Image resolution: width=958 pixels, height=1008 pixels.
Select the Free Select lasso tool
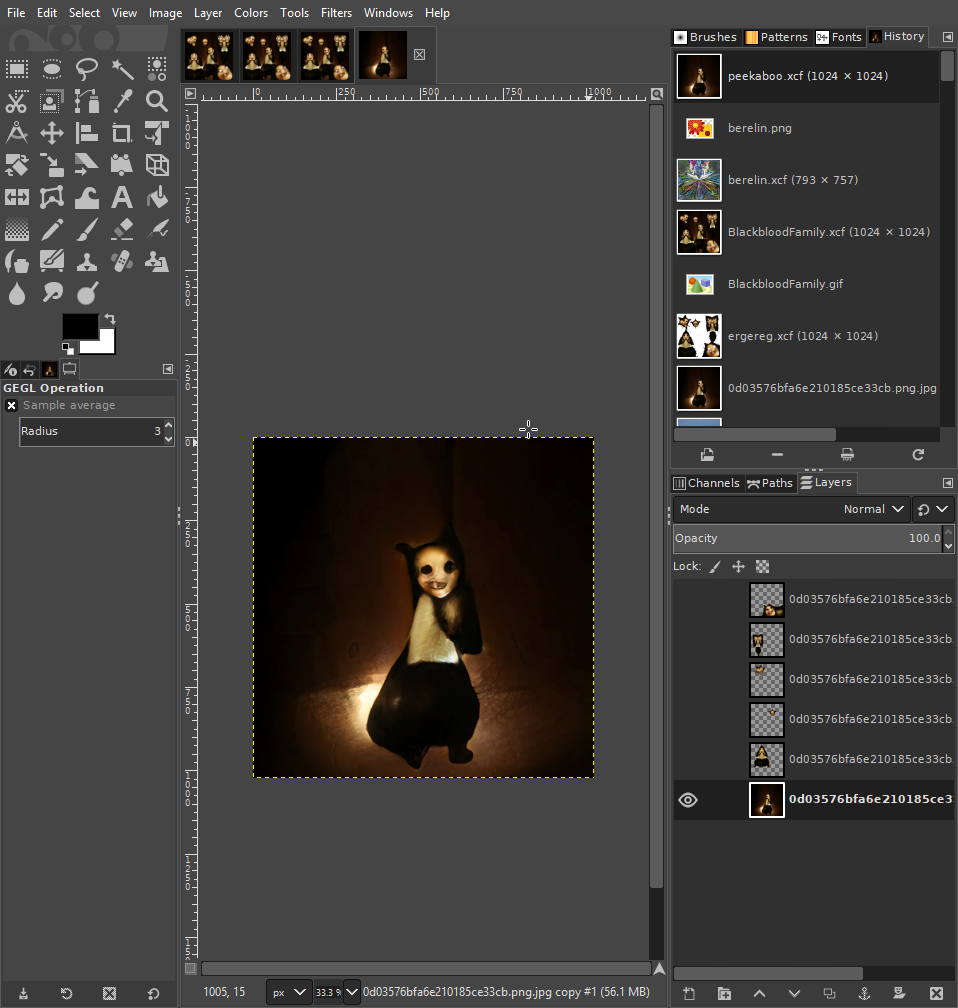pos(87,68)
